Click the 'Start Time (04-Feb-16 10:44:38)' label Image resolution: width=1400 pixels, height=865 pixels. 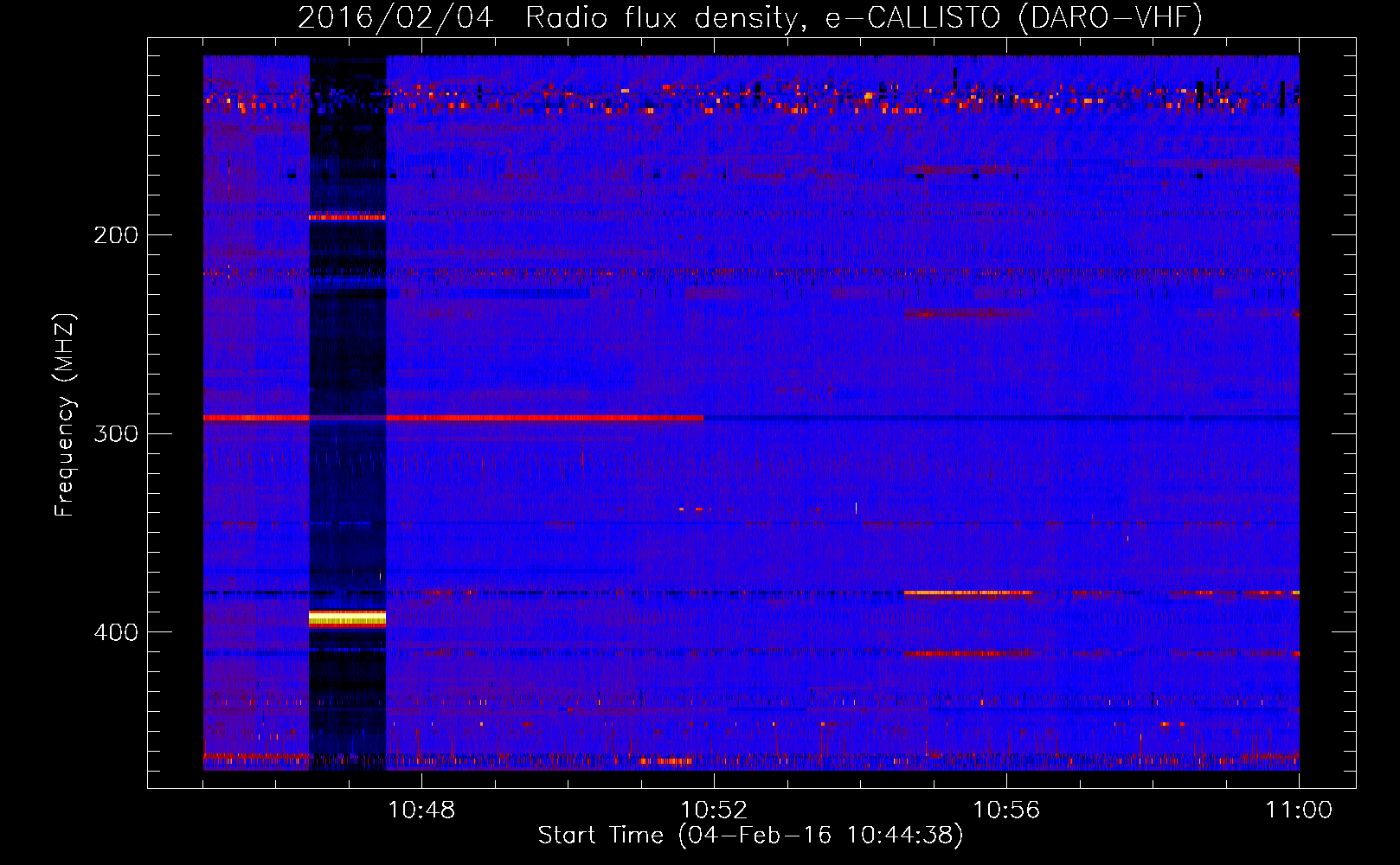[750, 836]
